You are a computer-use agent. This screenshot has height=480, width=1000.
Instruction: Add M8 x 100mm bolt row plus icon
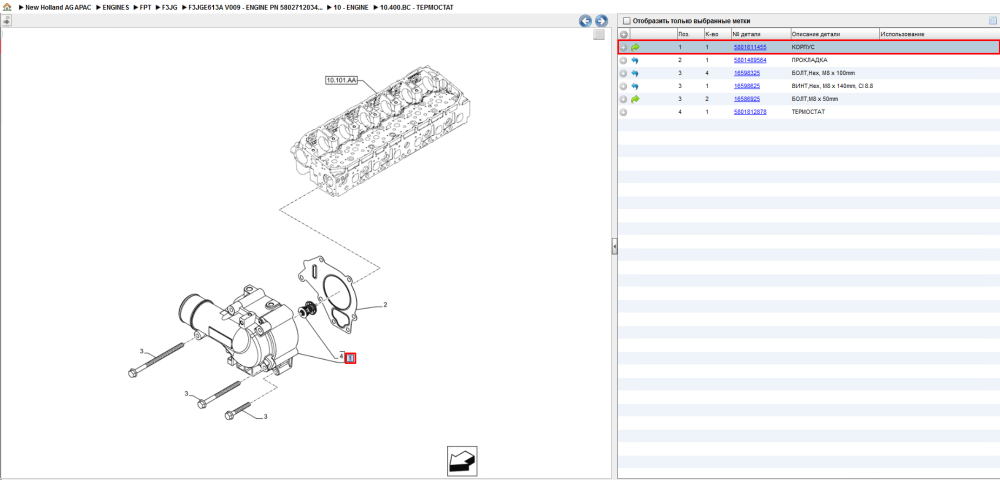click(624, 73)
